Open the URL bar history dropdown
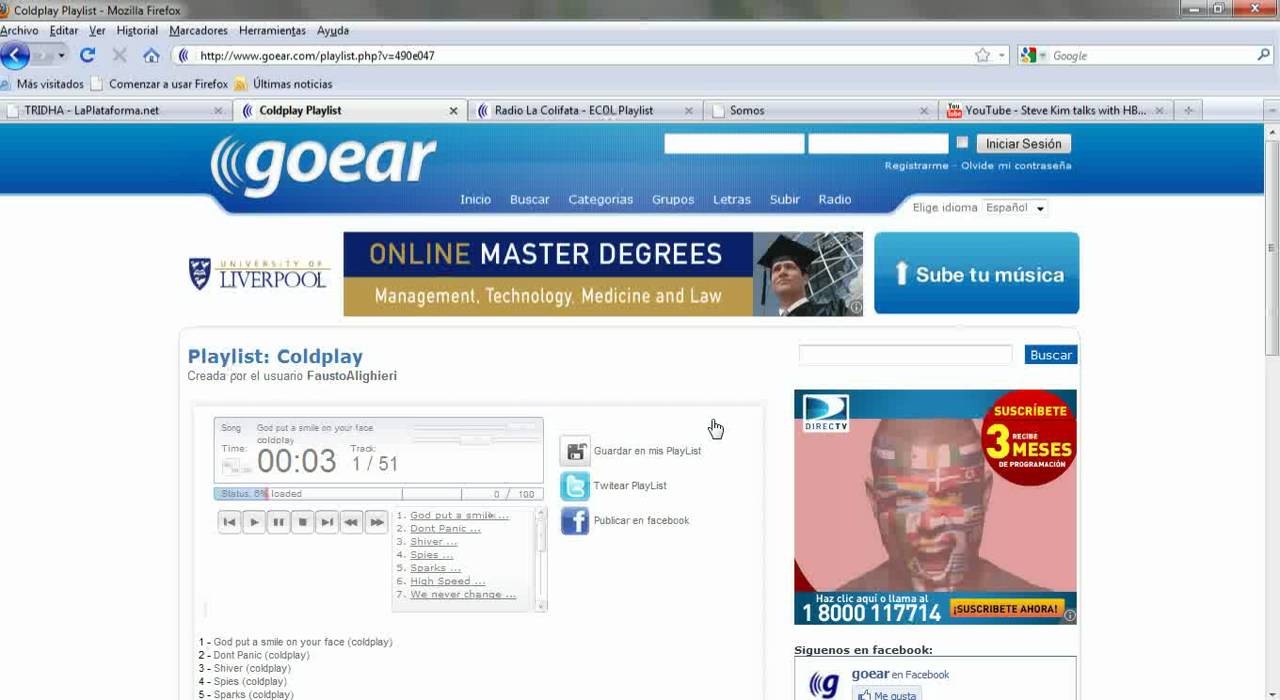The height and width of the screenshot is (700, 1280). point(1002,56)
